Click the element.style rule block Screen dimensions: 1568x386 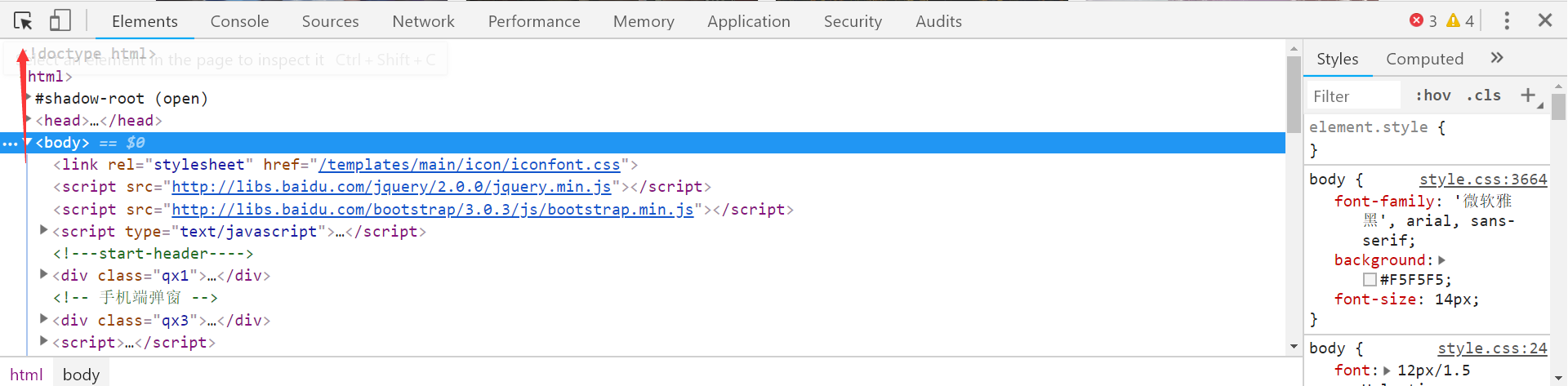coord(1428,139)
